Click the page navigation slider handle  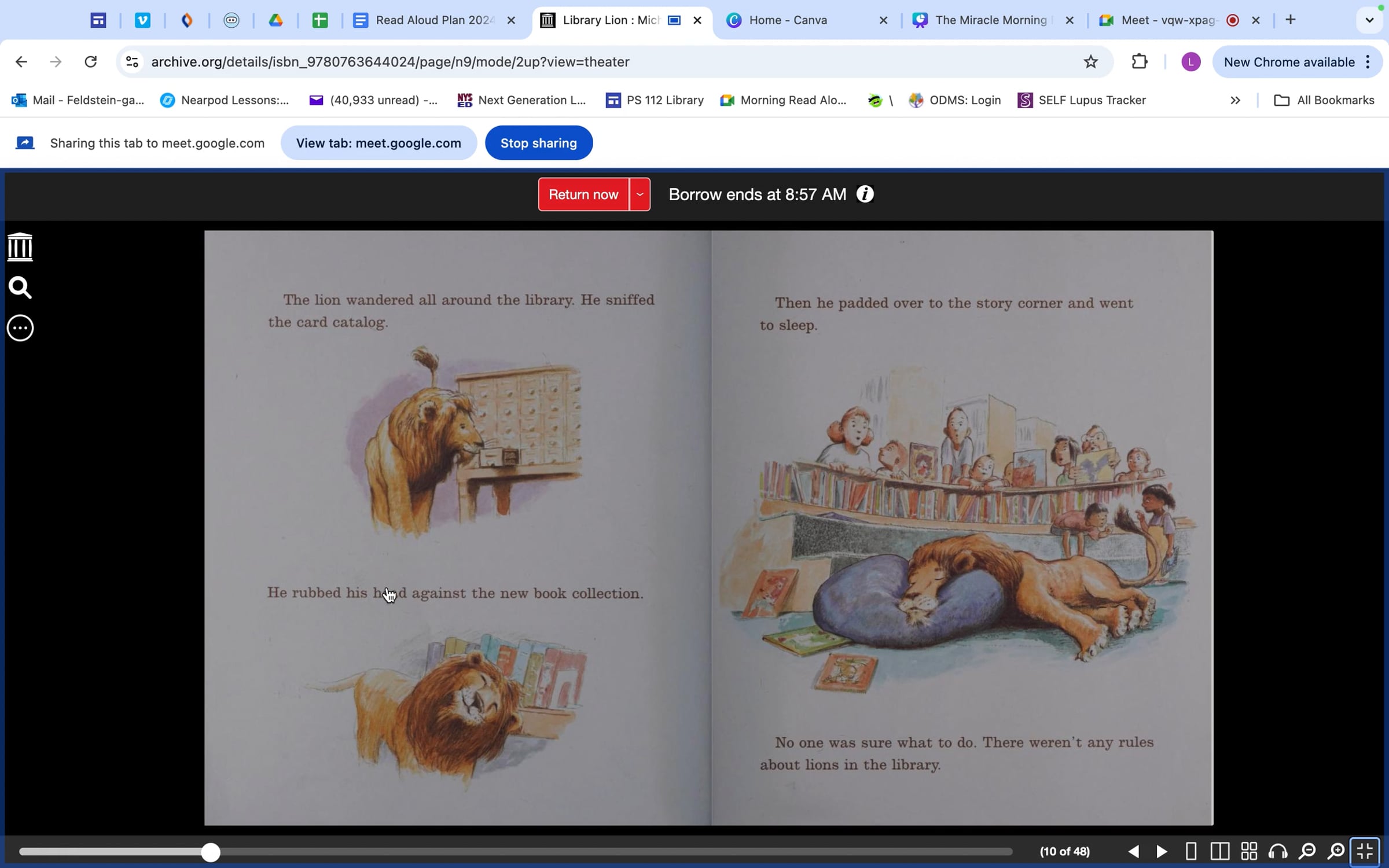pyautogui.click(x=211, y=852)
